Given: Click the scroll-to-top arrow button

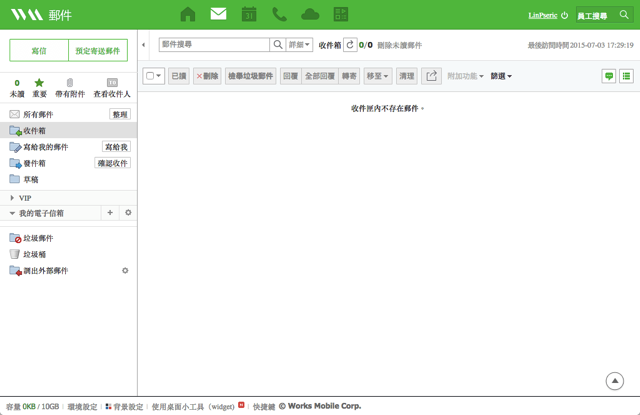Looking at the screenshot, I should [x=615, y=381].
